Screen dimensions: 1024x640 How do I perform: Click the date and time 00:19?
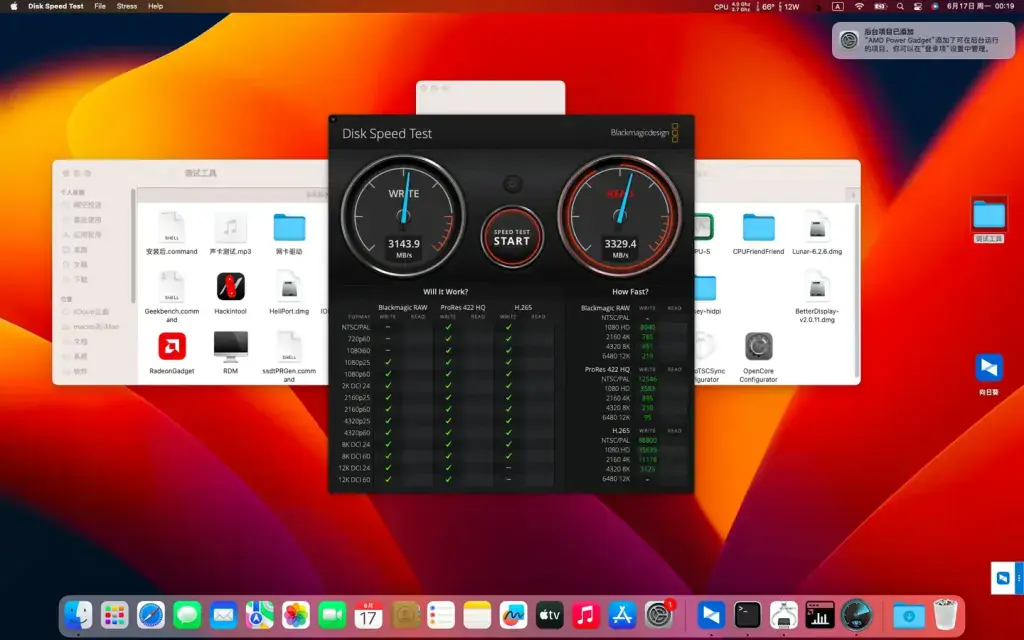coord(980,7)
